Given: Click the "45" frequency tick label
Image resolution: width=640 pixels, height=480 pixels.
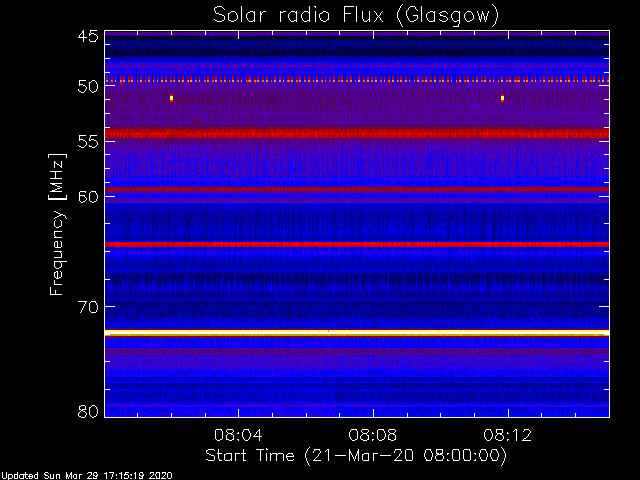Looking at the screenshot, I should click(x=88, y=36).
